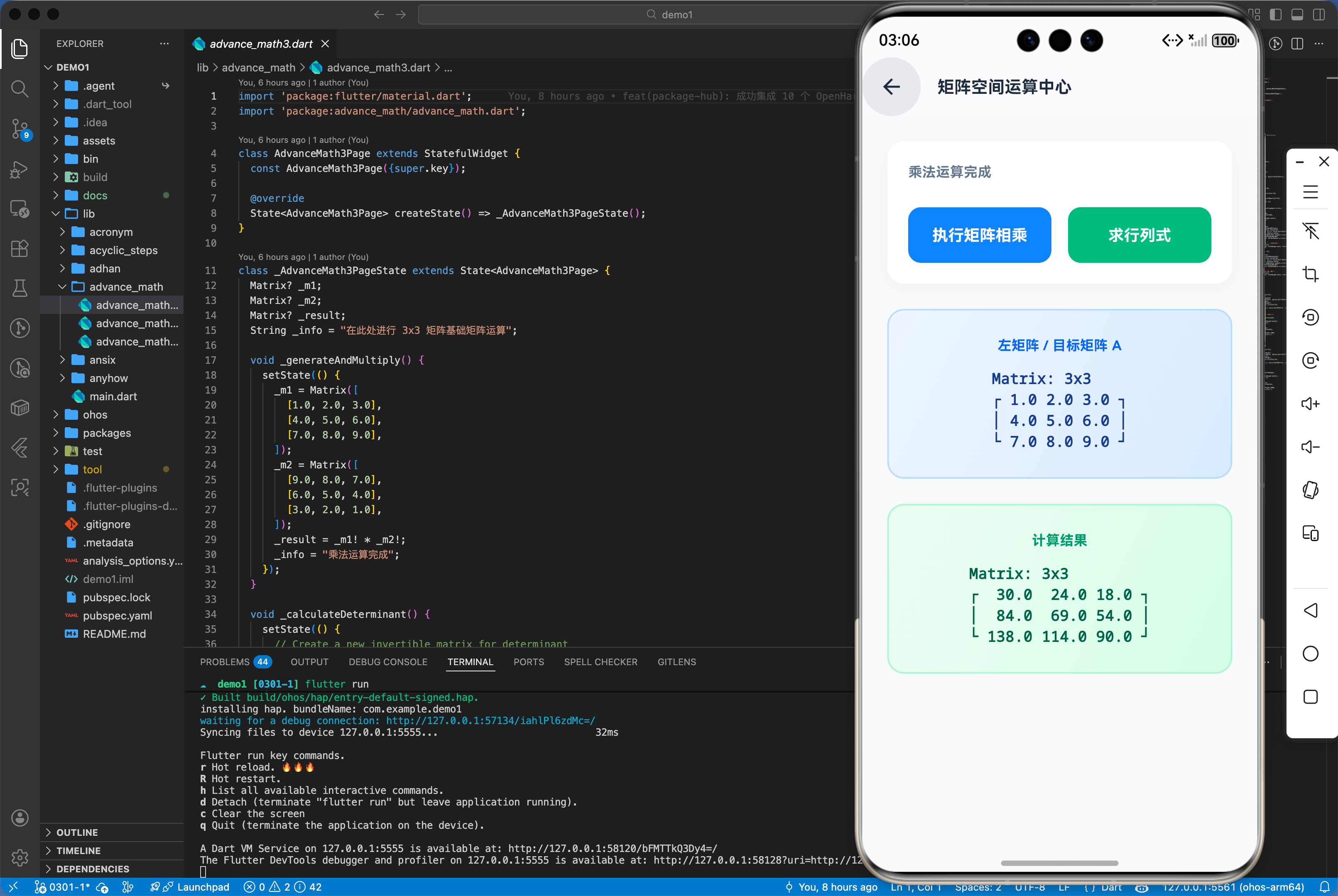Open the PROBLEMS tab
Image resolution: width=1338 pixels, height=896 pixels.
(225, 662)
